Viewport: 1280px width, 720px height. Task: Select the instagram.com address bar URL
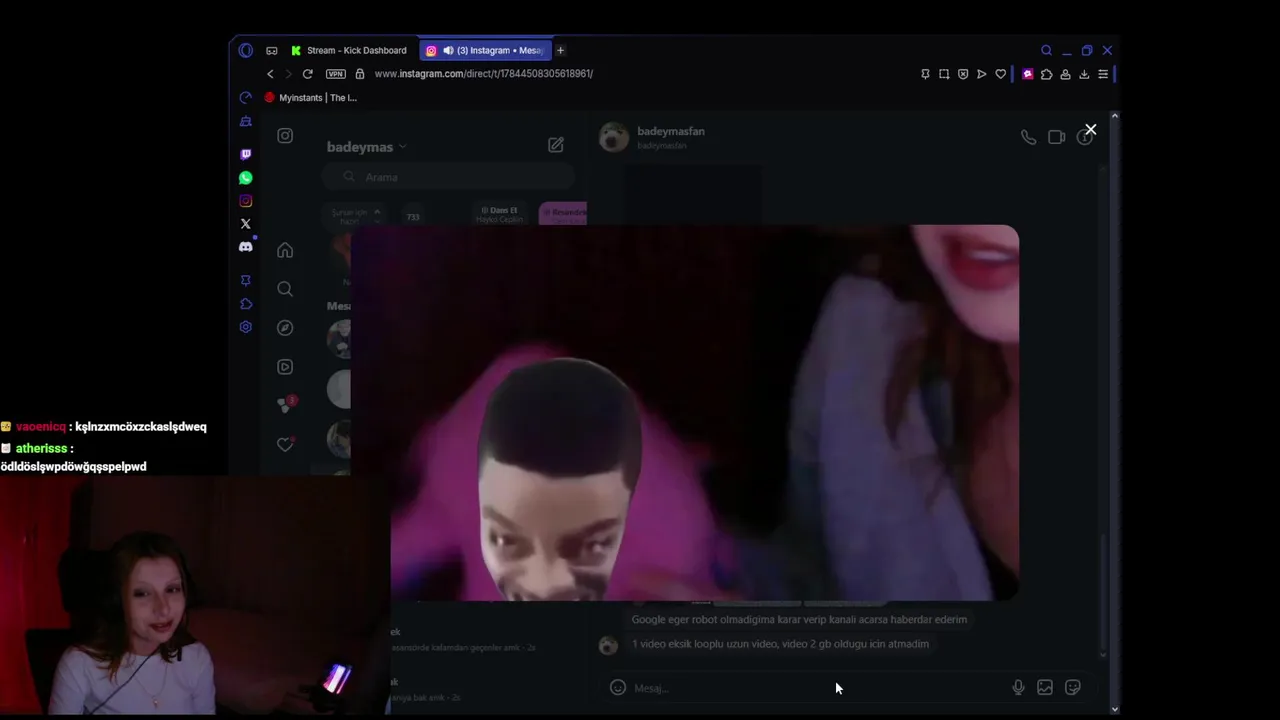(484, 74)
